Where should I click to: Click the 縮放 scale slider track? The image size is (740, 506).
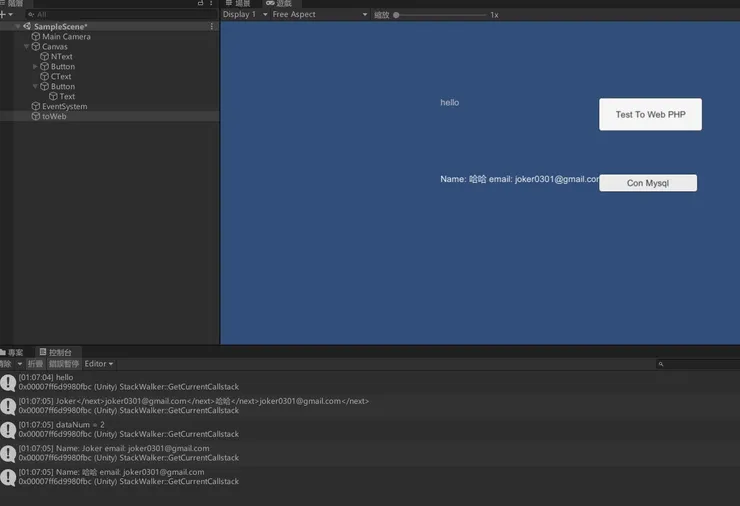441,15
